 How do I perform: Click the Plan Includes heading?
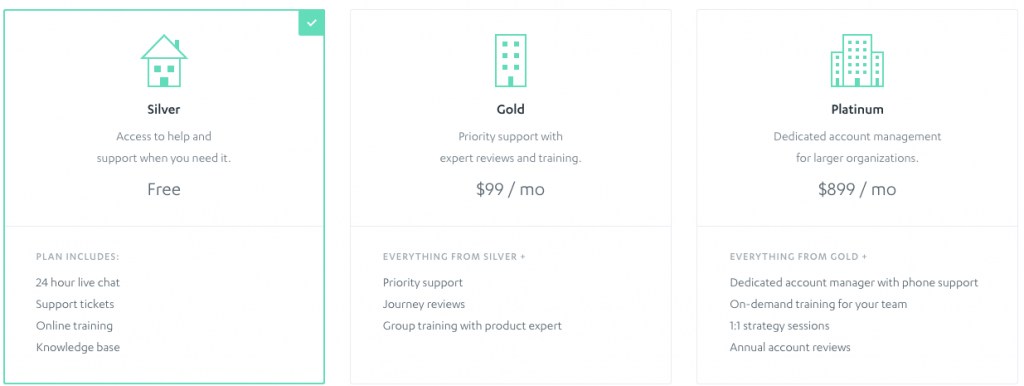pos(78,257)
